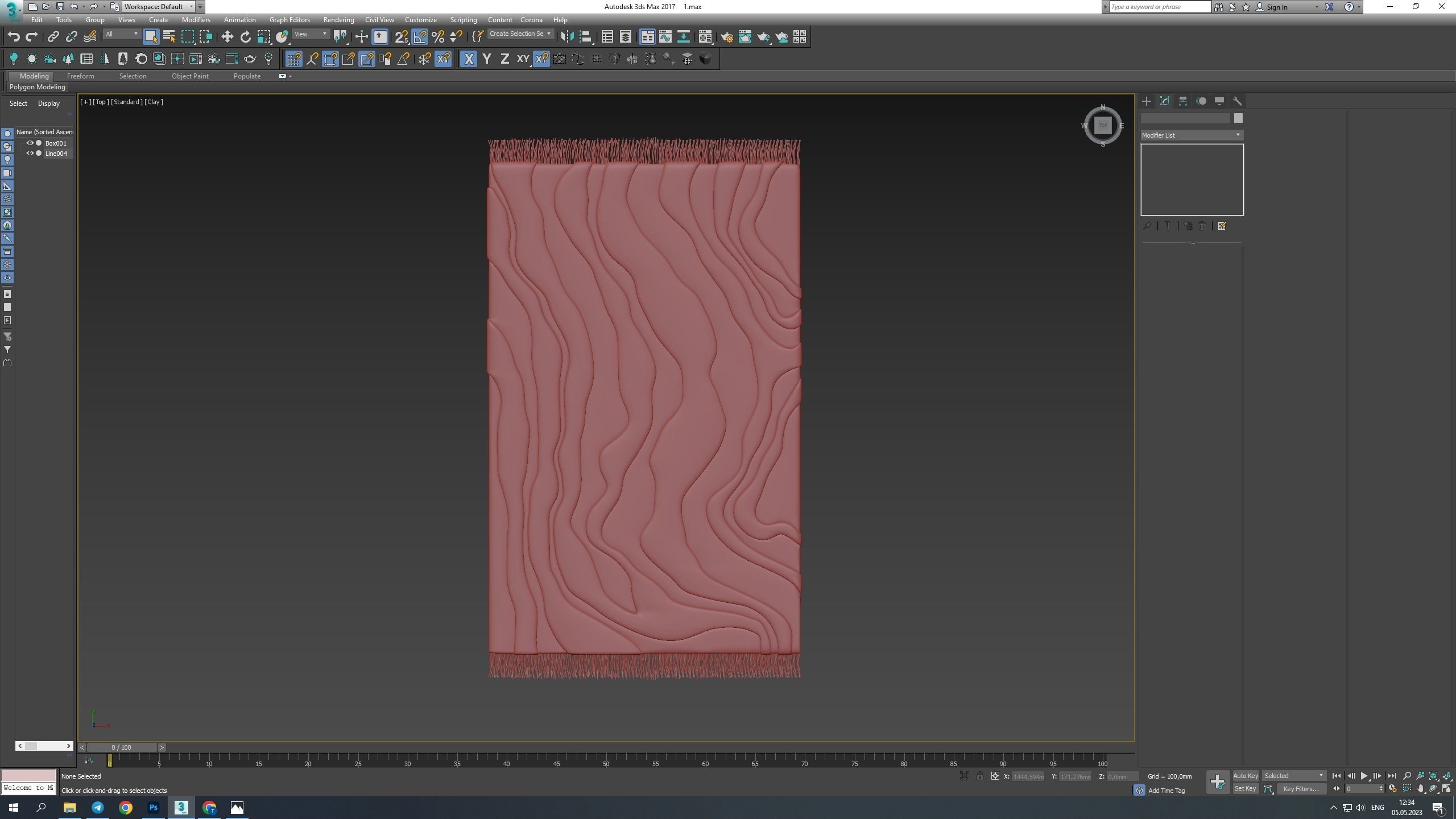The width and height of the screenshot is (1456, 819).
Task: Click the Auto Key button
Action: pyautogui.click(x=1245, y=776)
